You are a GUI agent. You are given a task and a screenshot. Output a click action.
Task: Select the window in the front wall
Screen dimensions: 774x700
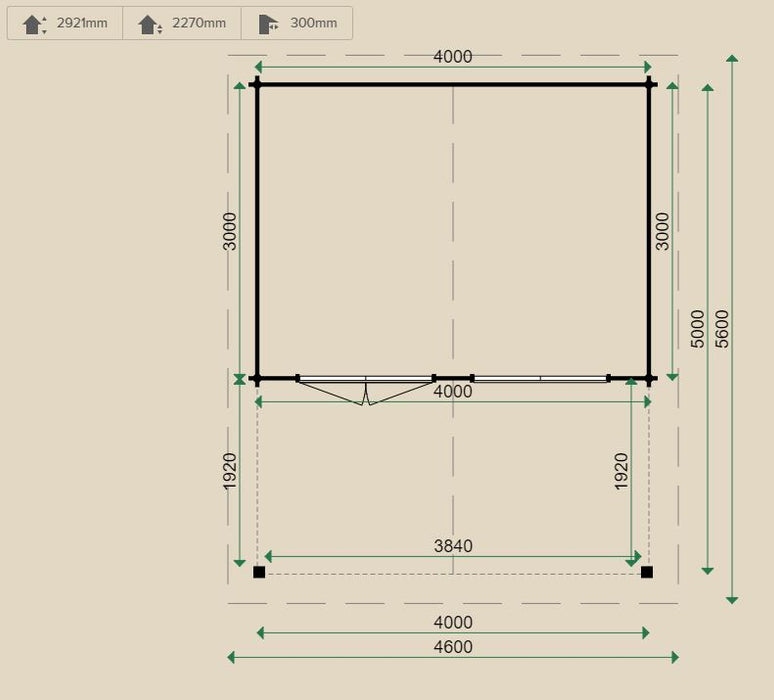point(540,379)
